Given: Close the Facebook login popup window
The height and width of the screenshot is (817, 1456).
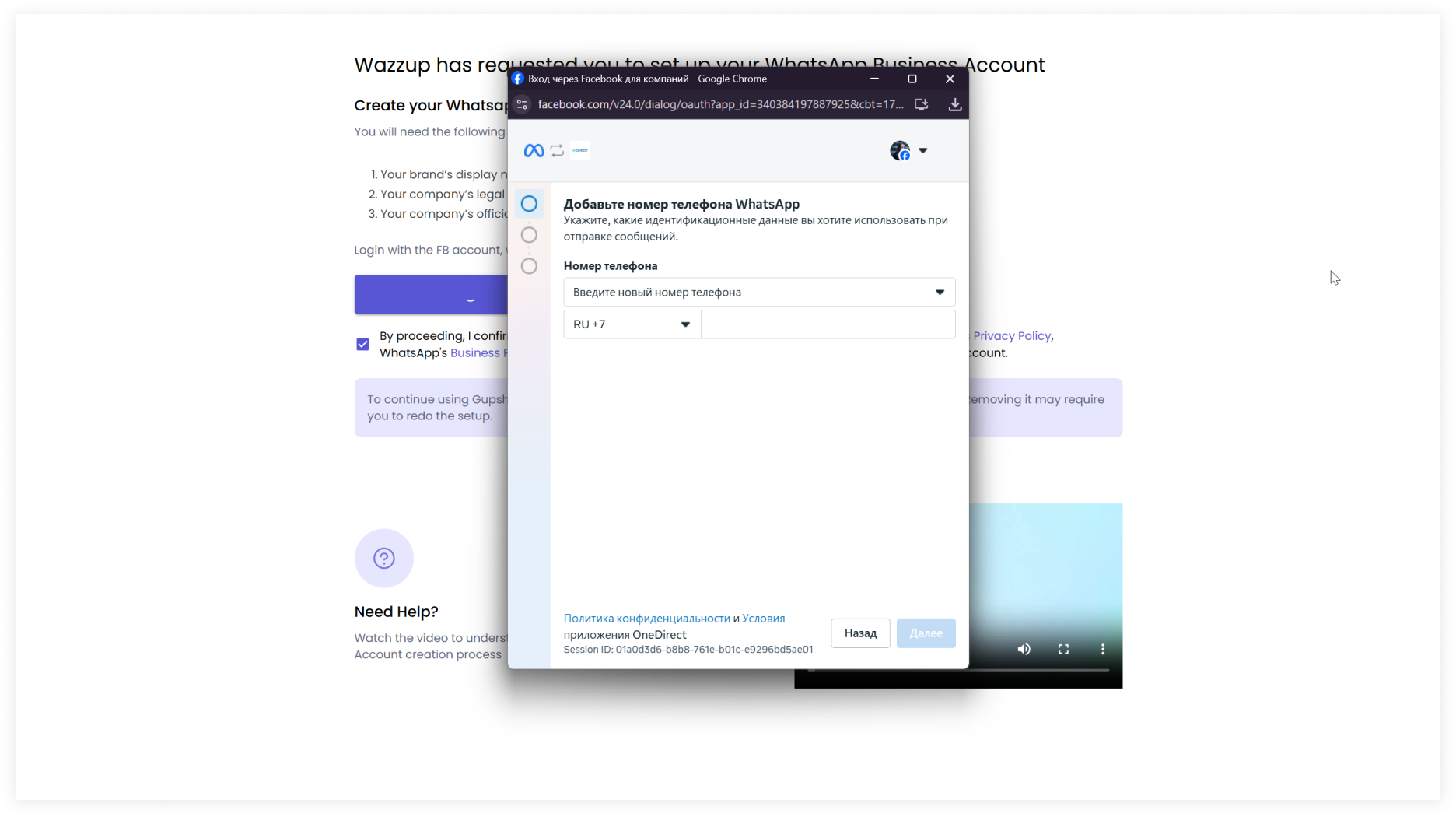Looking at the screenshot, I should coord(950,79).
